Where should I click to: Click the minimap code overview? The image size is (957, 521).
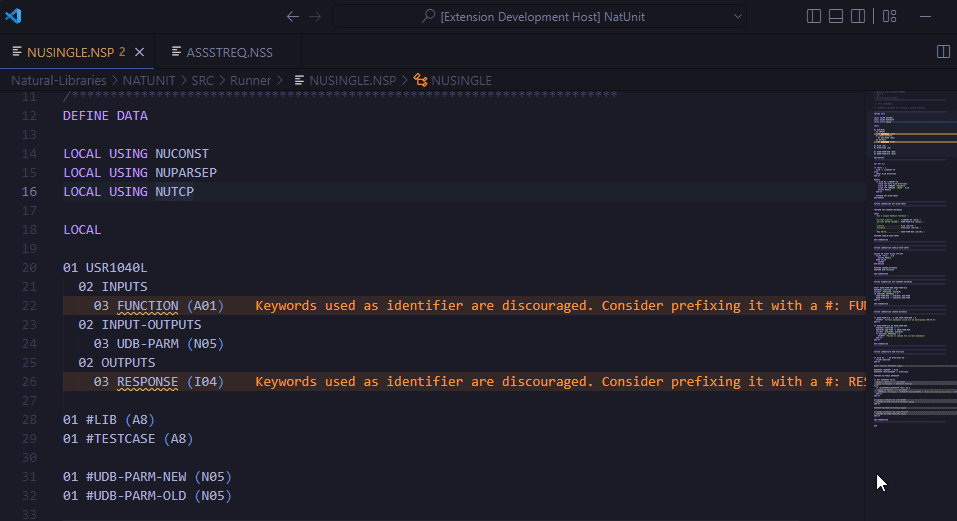911,259
